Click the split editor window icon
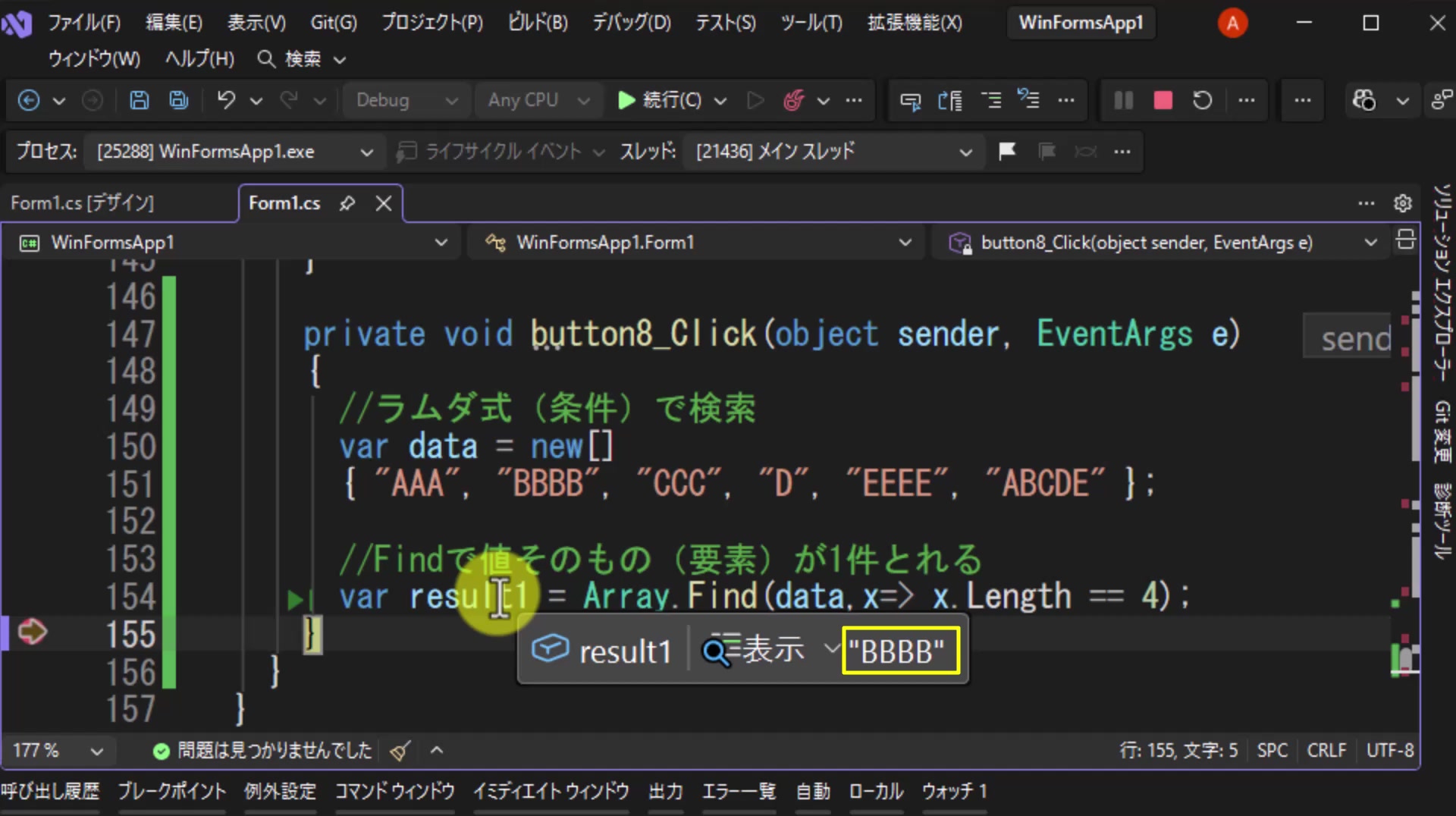 click(1405, 240)
